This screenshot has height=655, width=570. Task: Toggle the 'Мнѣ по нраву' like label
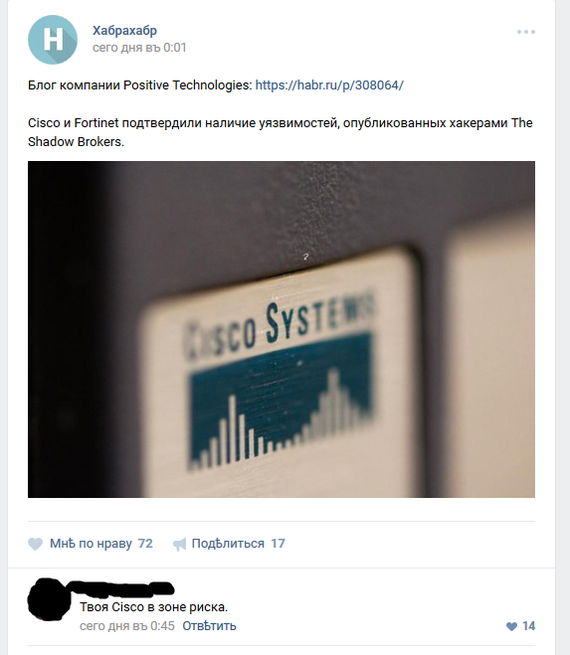[x=91, y=543]
